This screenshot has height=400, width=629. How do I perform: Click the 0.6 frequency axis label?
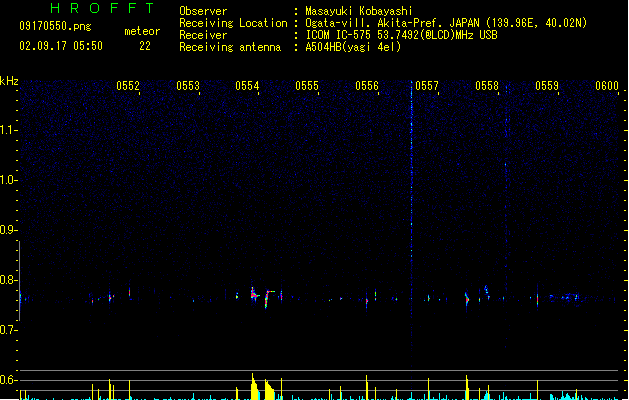click(8, 380)
